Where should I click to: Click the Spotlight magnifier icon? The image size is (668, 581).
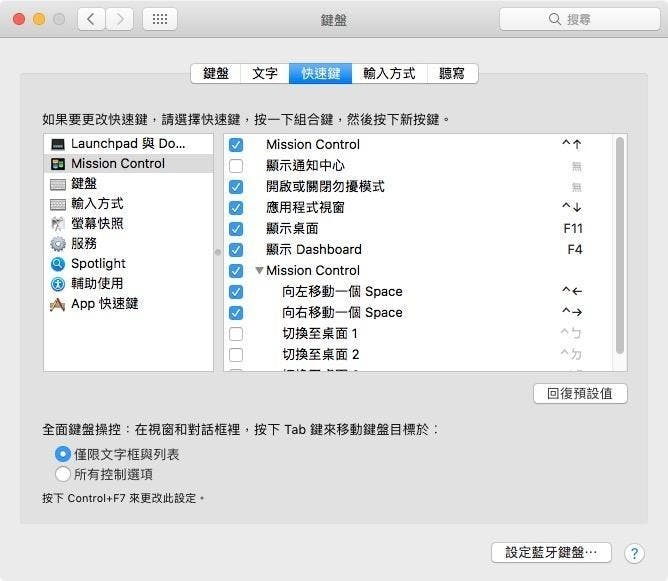click(58, 264)
